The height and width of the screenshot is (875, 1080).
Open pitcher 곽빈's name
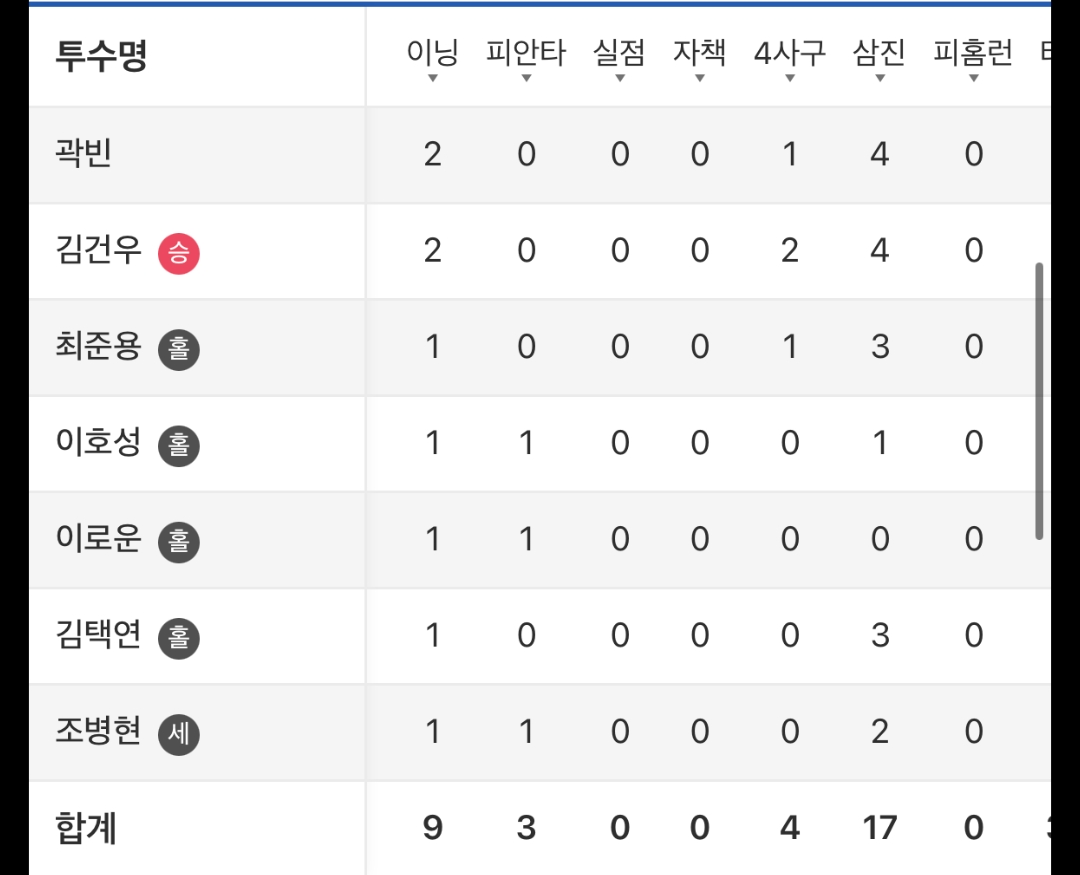click(x=84, y=154)
